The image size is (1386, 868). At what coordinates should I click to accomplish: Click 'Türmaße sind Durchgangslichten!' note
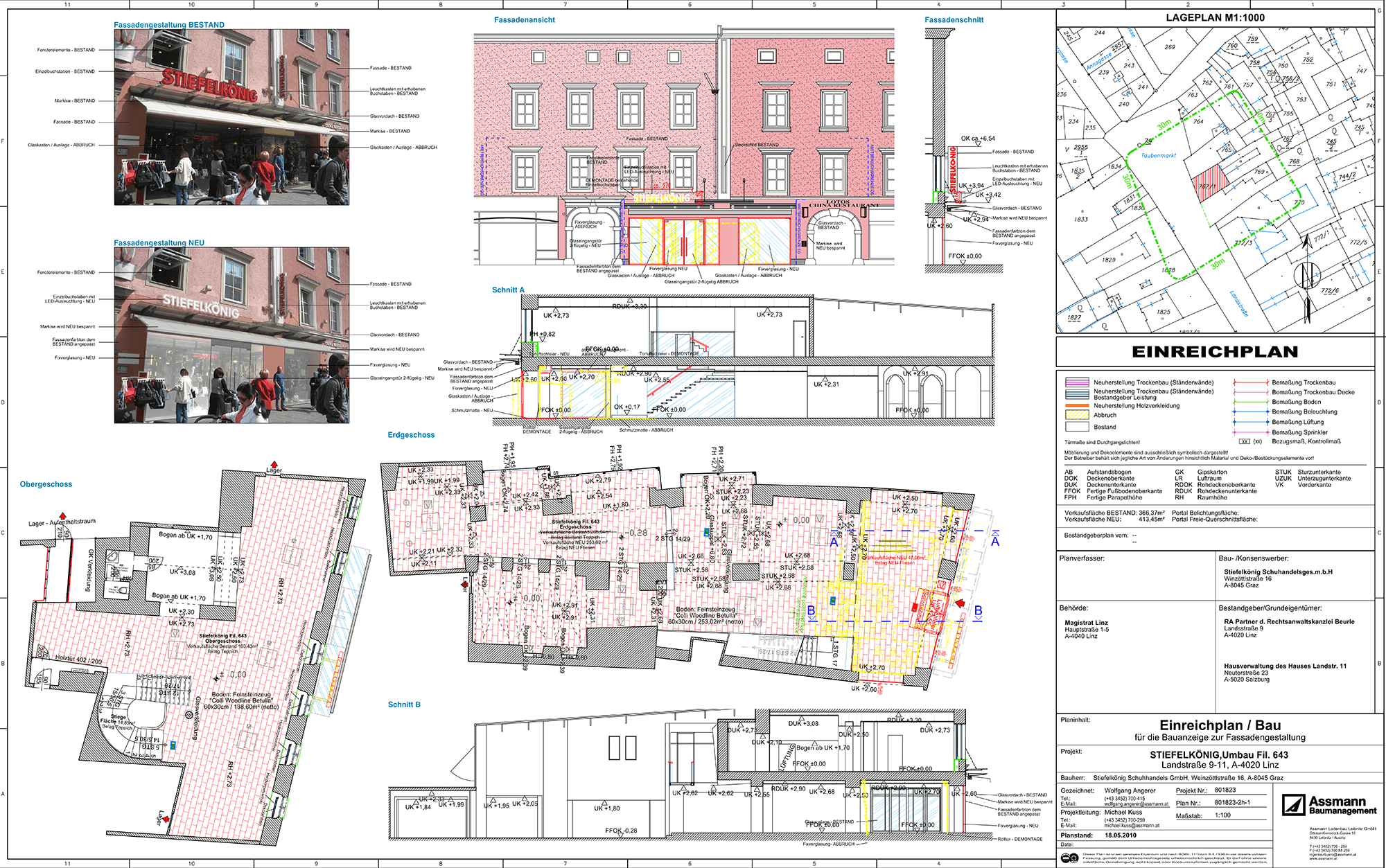(1102, 442)
